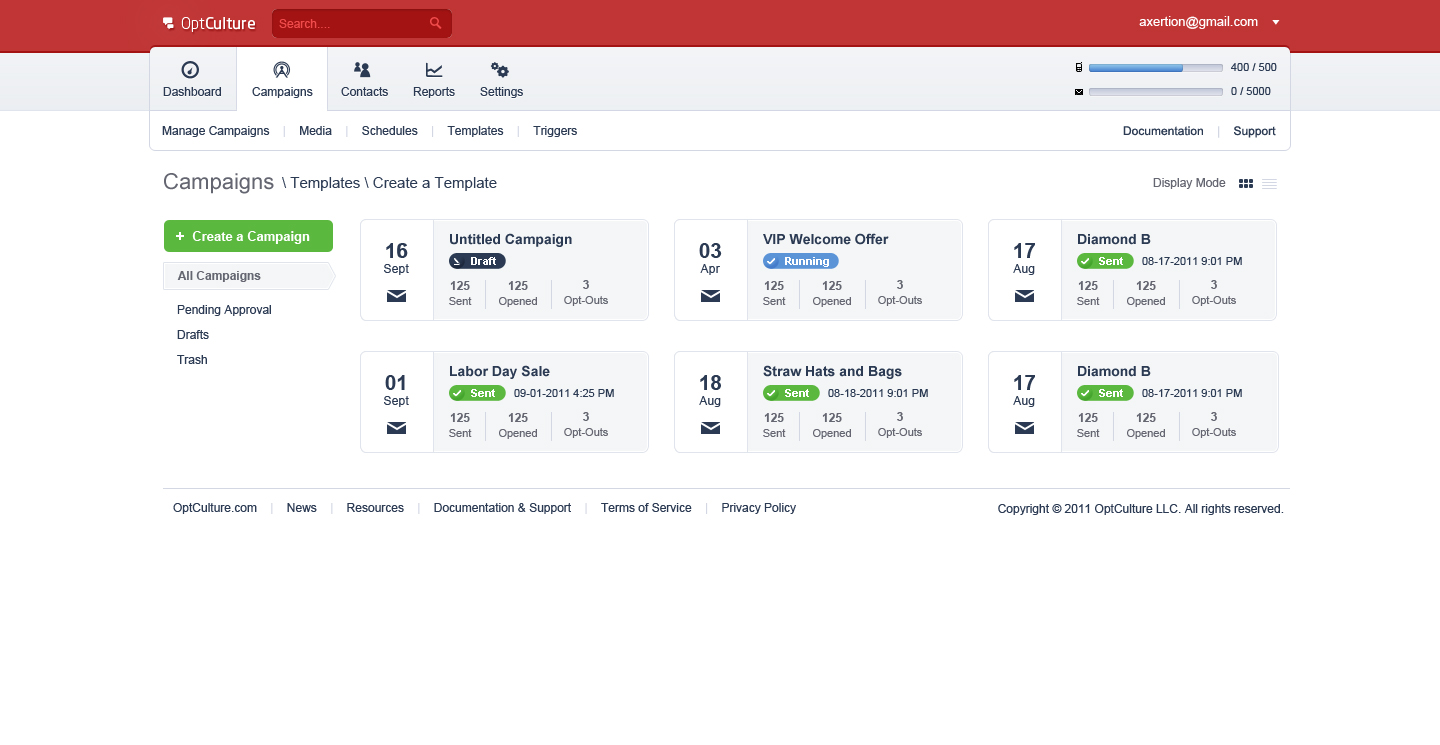Select All Campaigns in the sidebar
The height and width of the screenshot is (745, 1440).
click(x=248, y=276)
